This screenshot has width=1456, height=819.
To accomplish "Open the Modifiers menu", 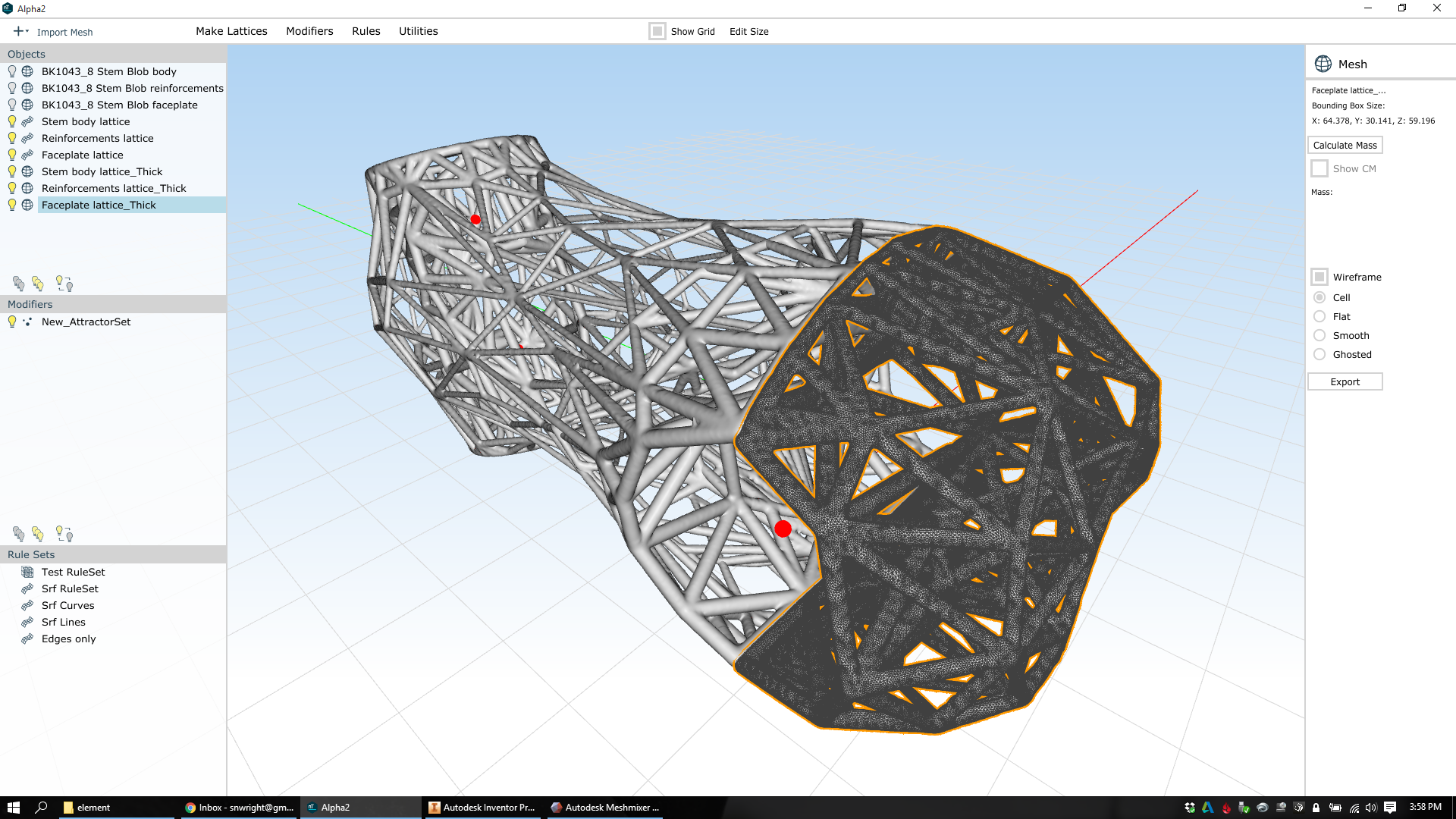I will pyautogui.click(x=309, y=31).
